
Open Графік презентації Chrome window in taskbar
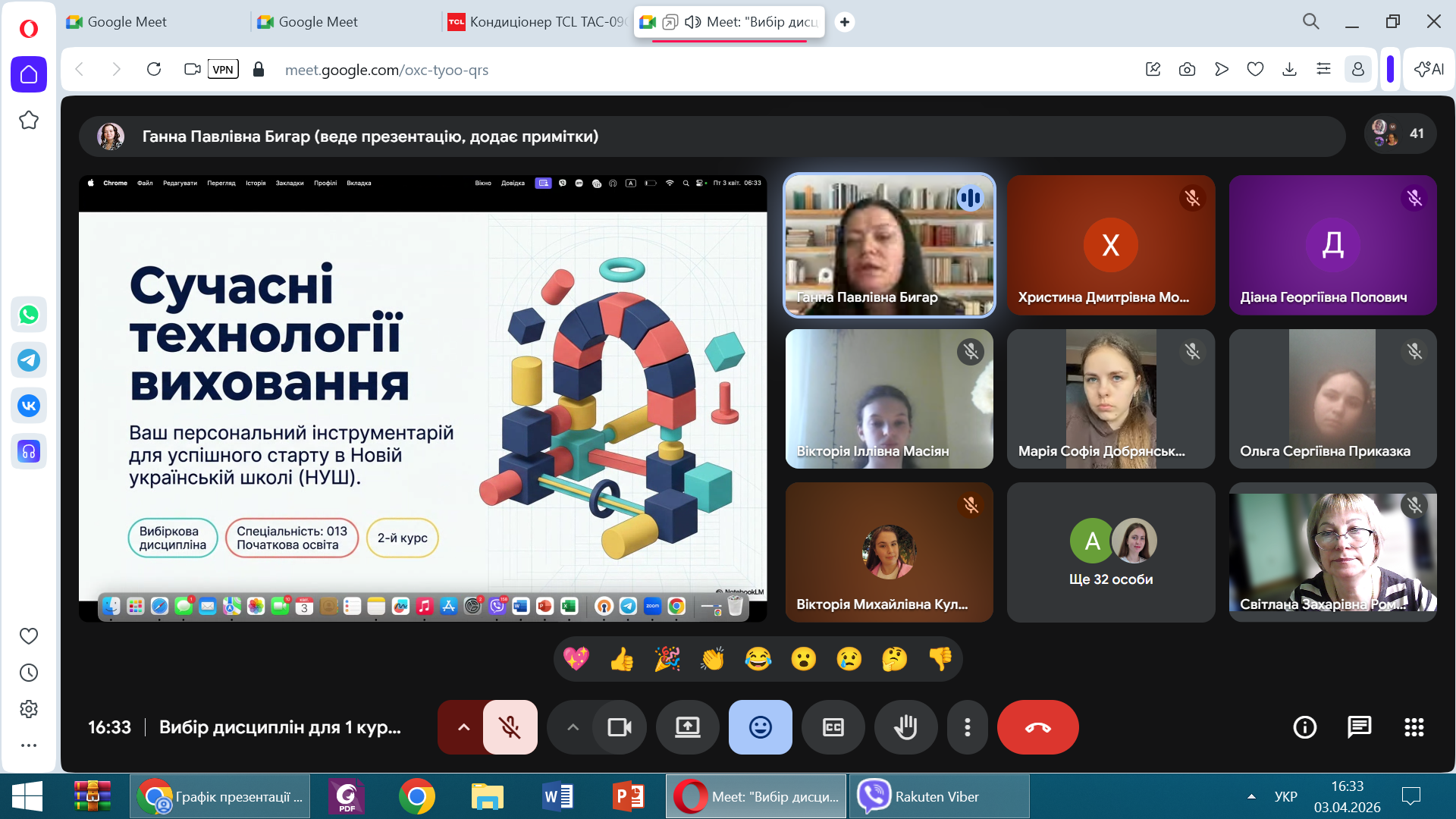tap(220, 796)
